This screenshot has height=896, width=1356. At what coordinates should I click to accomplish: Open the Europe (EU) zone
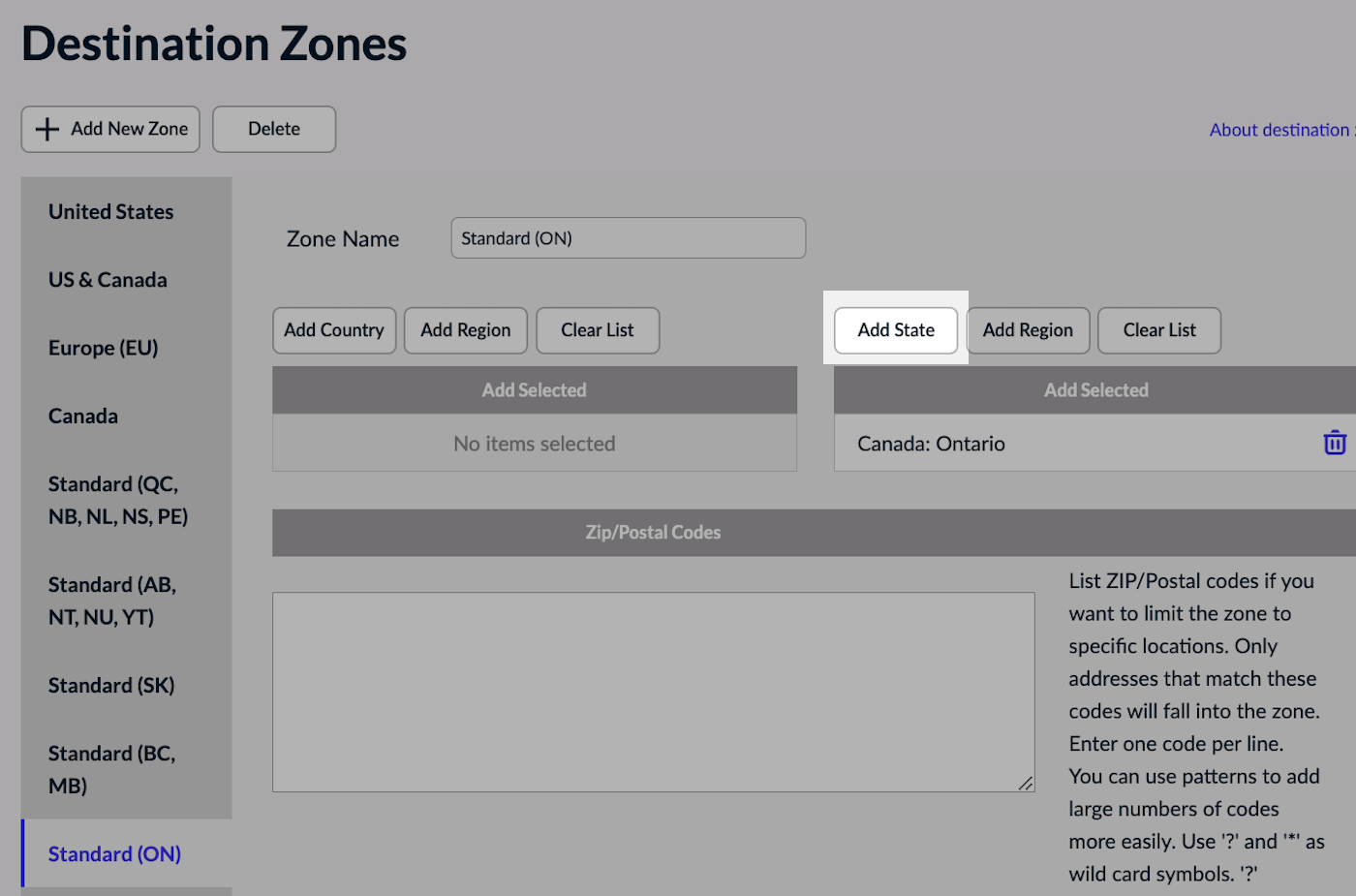click(x=103, y=348)
